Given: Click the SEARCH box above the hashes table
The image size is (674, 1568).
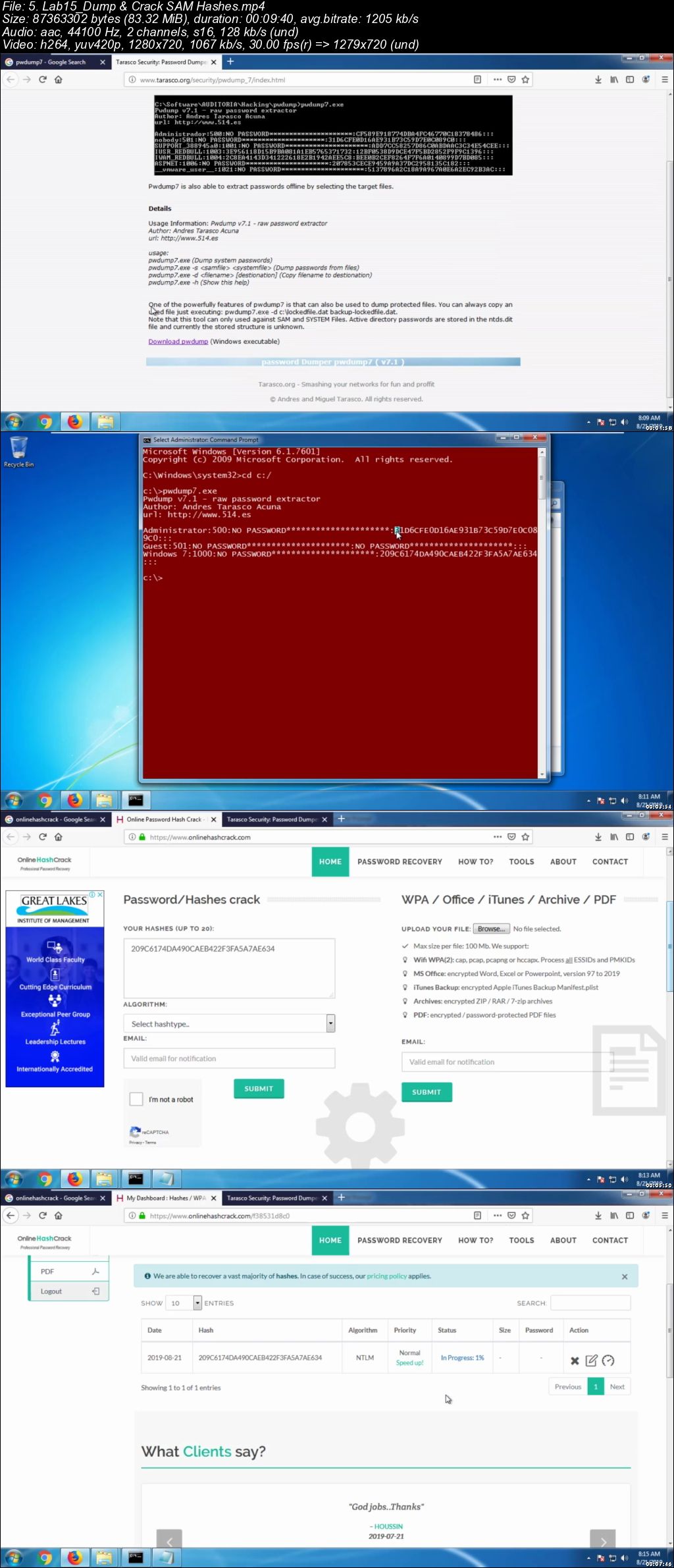Looking at the screenshot, I should pos(590,1303).
